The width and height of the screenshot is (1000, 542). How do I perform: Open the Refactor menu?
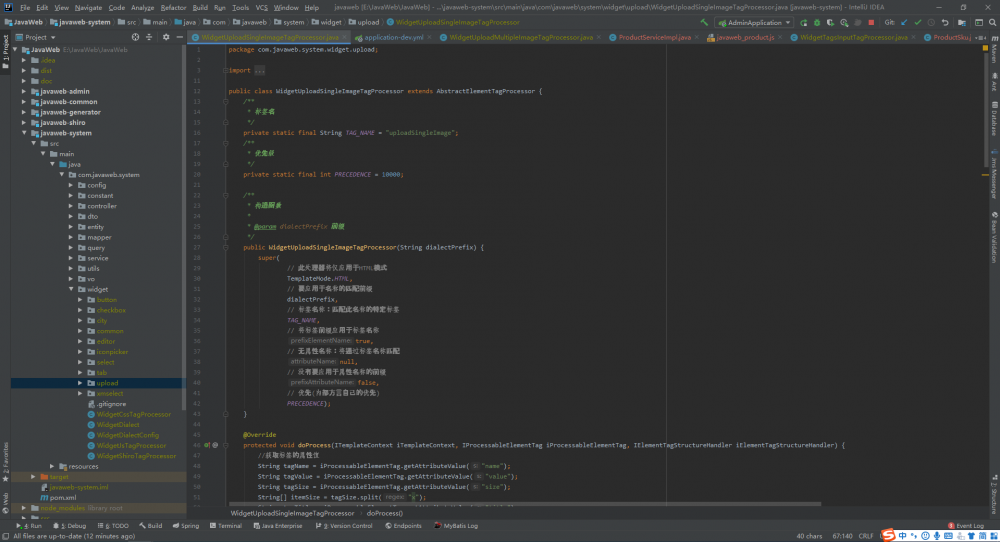(x=173, y=7)
